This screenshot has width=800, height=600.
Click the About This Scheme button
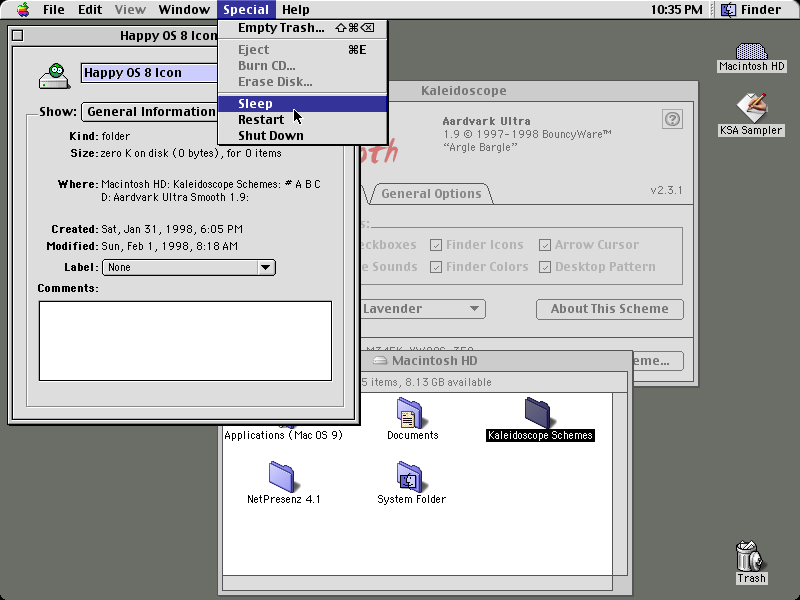610,309
